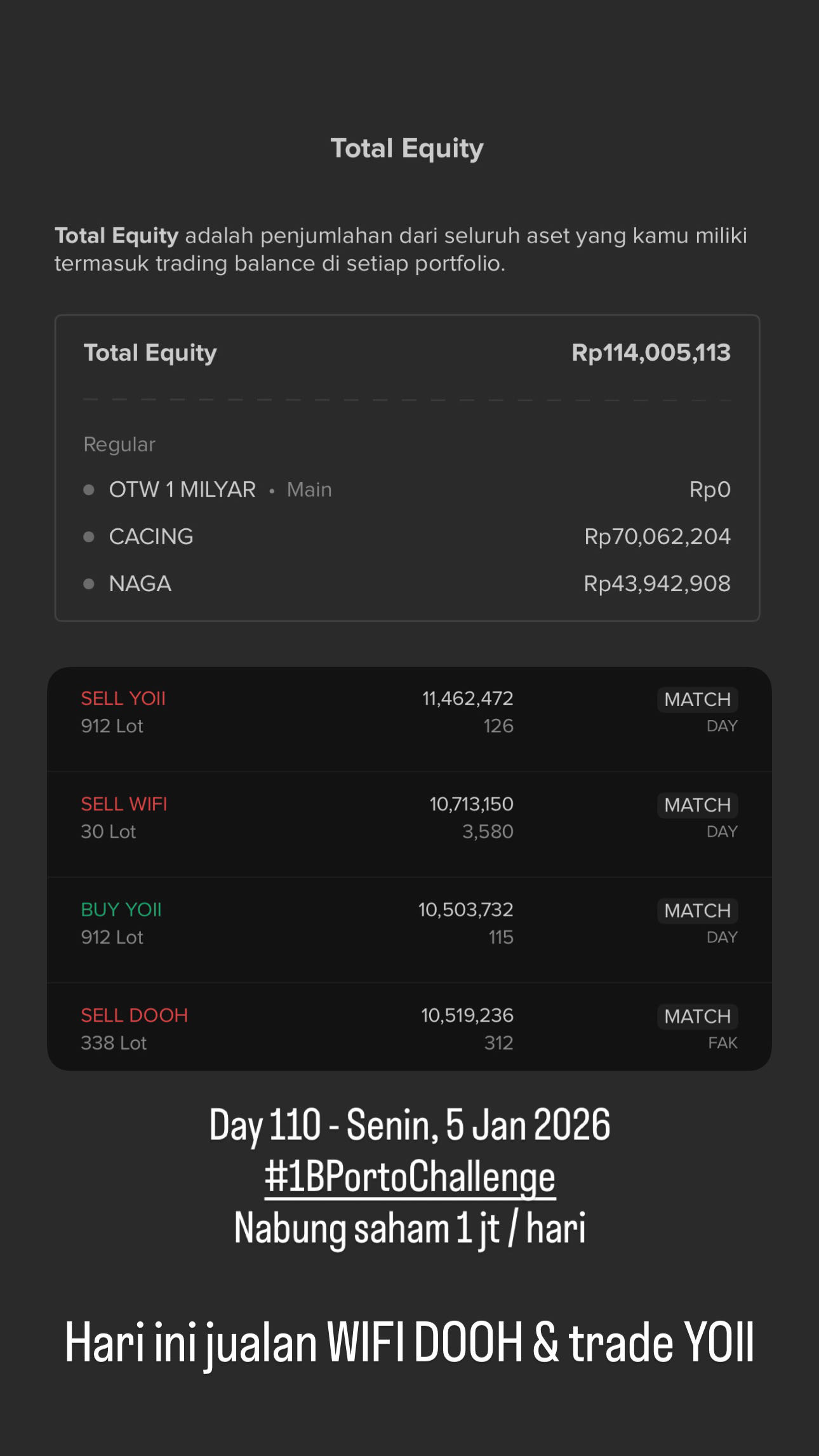
Task: Open the SELL DOOH order label
Action: [135, 1015]
